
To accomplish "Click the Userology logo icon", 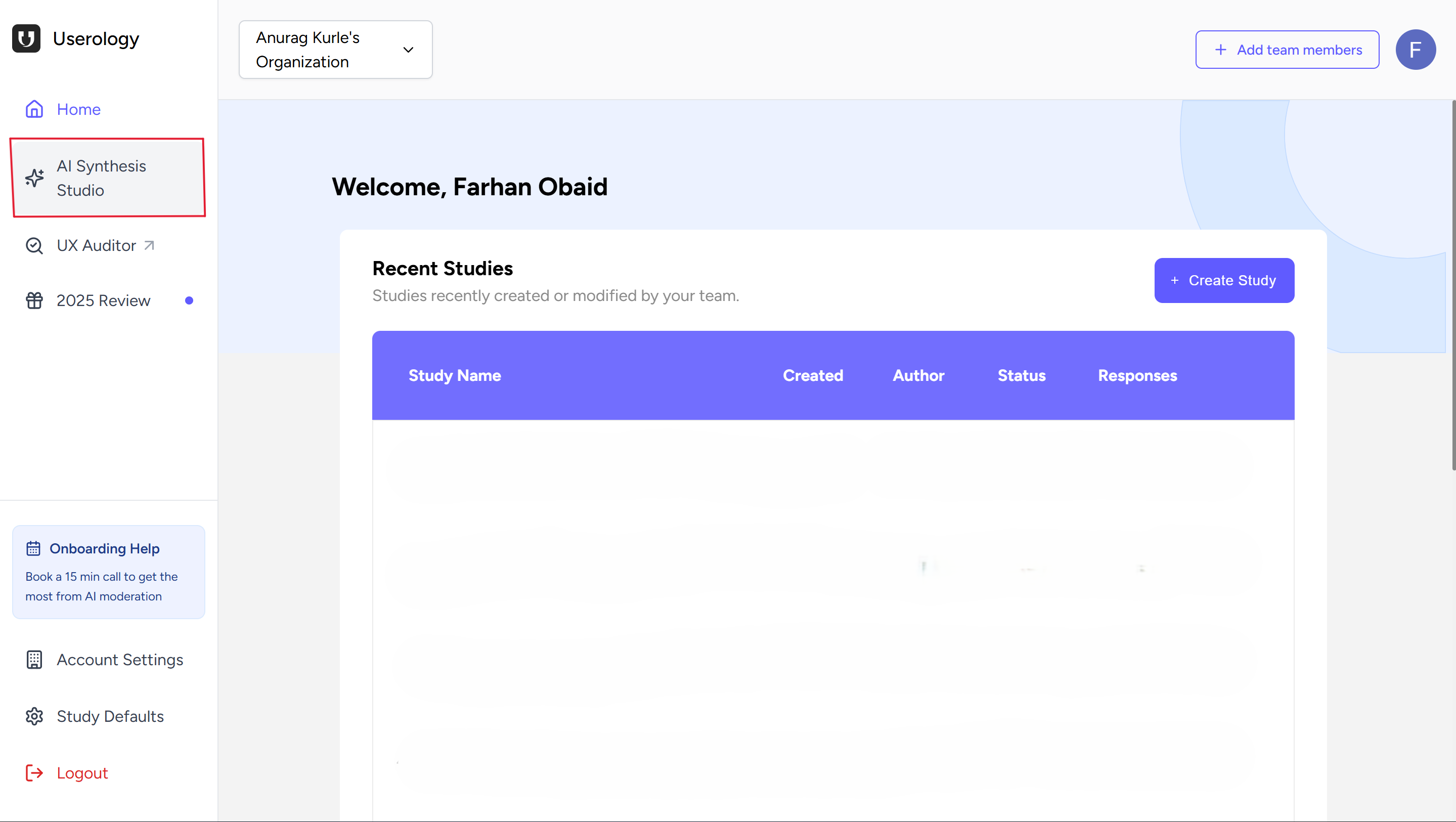I will tap(26, 38).
